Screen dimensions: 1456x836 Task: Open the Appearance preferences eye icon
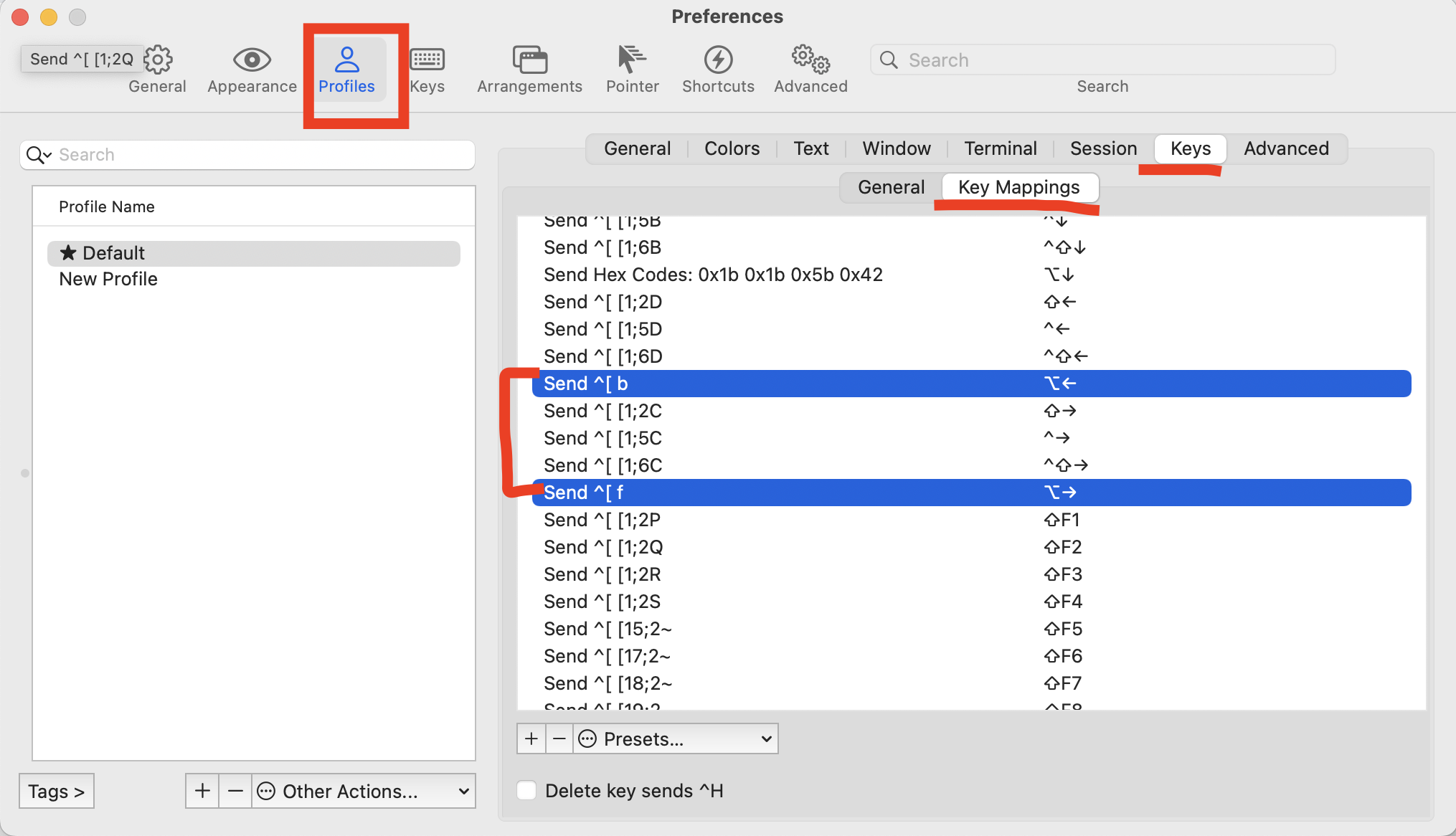[x=252, y=60]
